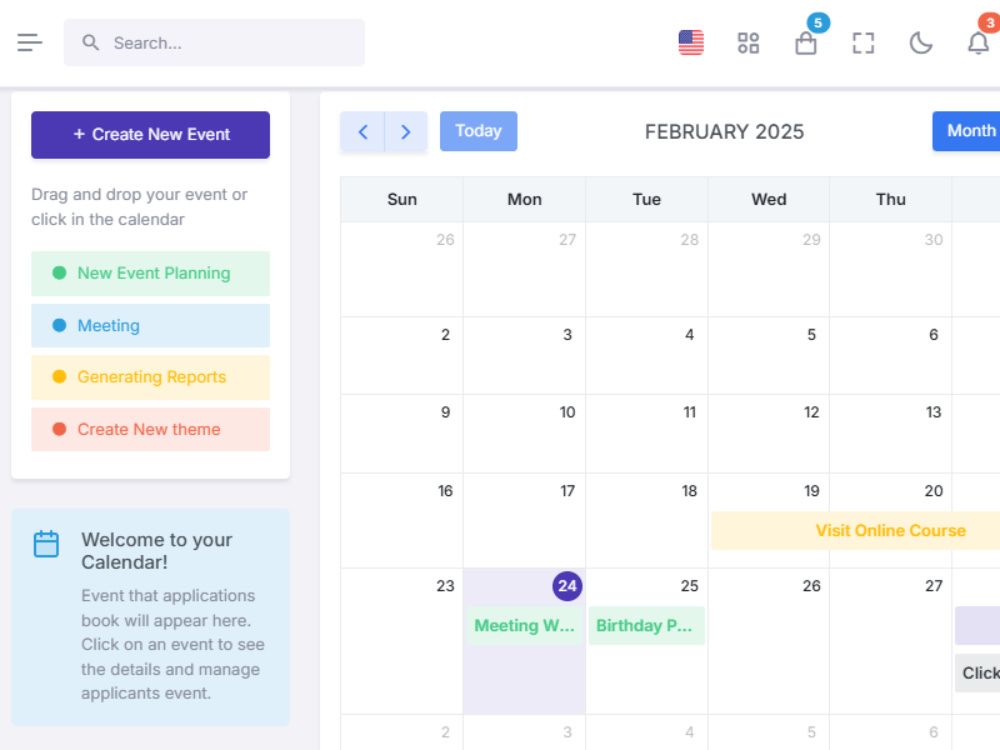This screenshot has width=1000, height=750.
Task: Go to previous month arrow
Action: pyautogui.click(x=362, y=131)
